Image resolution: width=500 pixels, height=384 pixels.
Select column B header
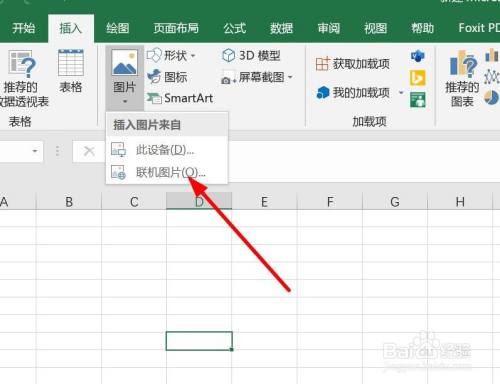tap(69, 202)
